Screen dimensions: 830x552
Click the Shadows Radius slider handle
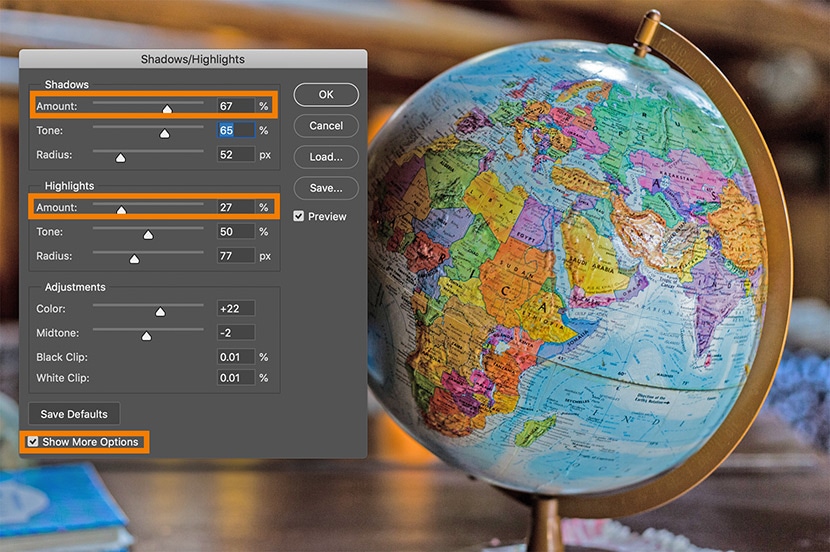(120, 158)
